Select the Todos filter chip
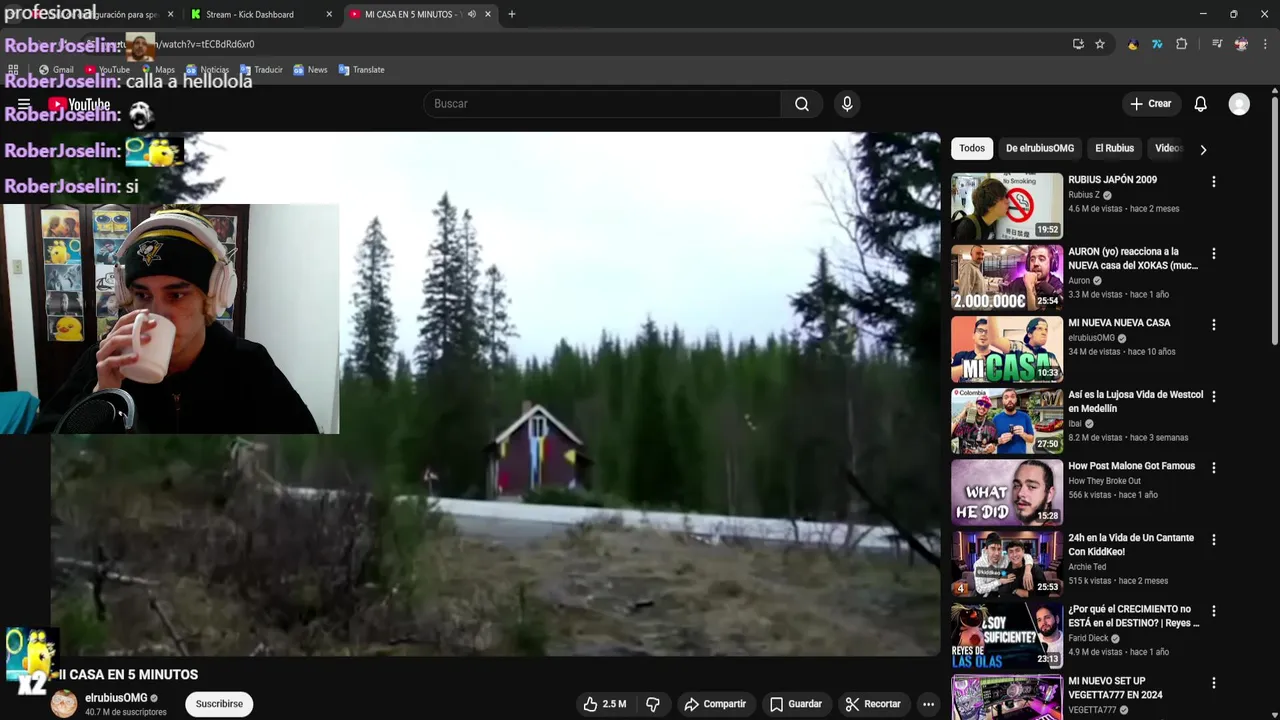Image resolution: width=1280 pixels, height=720 pixels. click(972, 148)
